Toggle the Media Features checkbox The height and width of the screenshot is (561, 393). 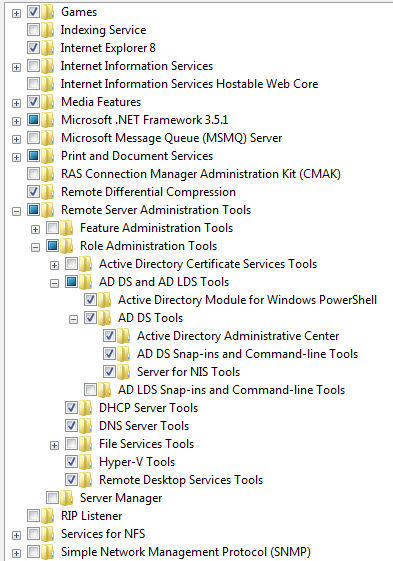33,101
